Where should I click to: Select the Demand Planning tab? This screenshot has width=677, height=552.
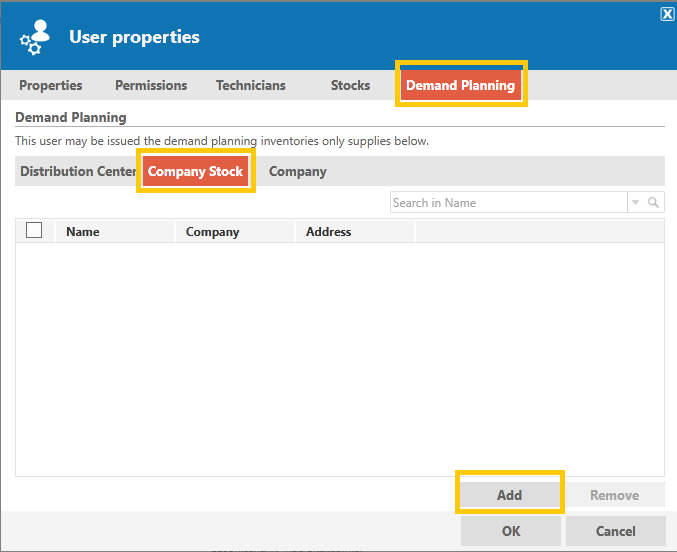click(461, 85)
